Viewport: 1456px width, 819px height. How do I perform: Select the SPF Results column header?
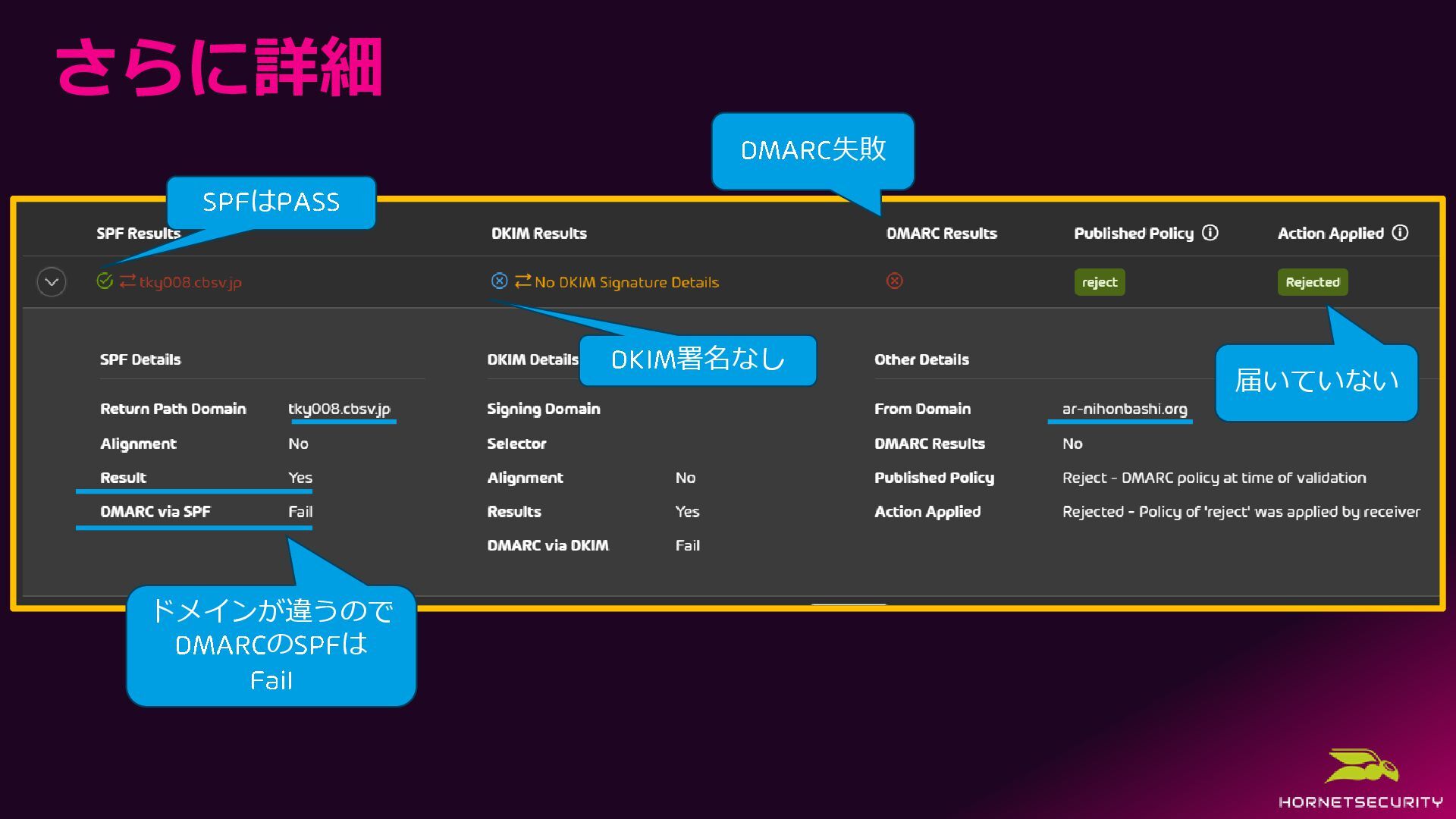point(138,234)
